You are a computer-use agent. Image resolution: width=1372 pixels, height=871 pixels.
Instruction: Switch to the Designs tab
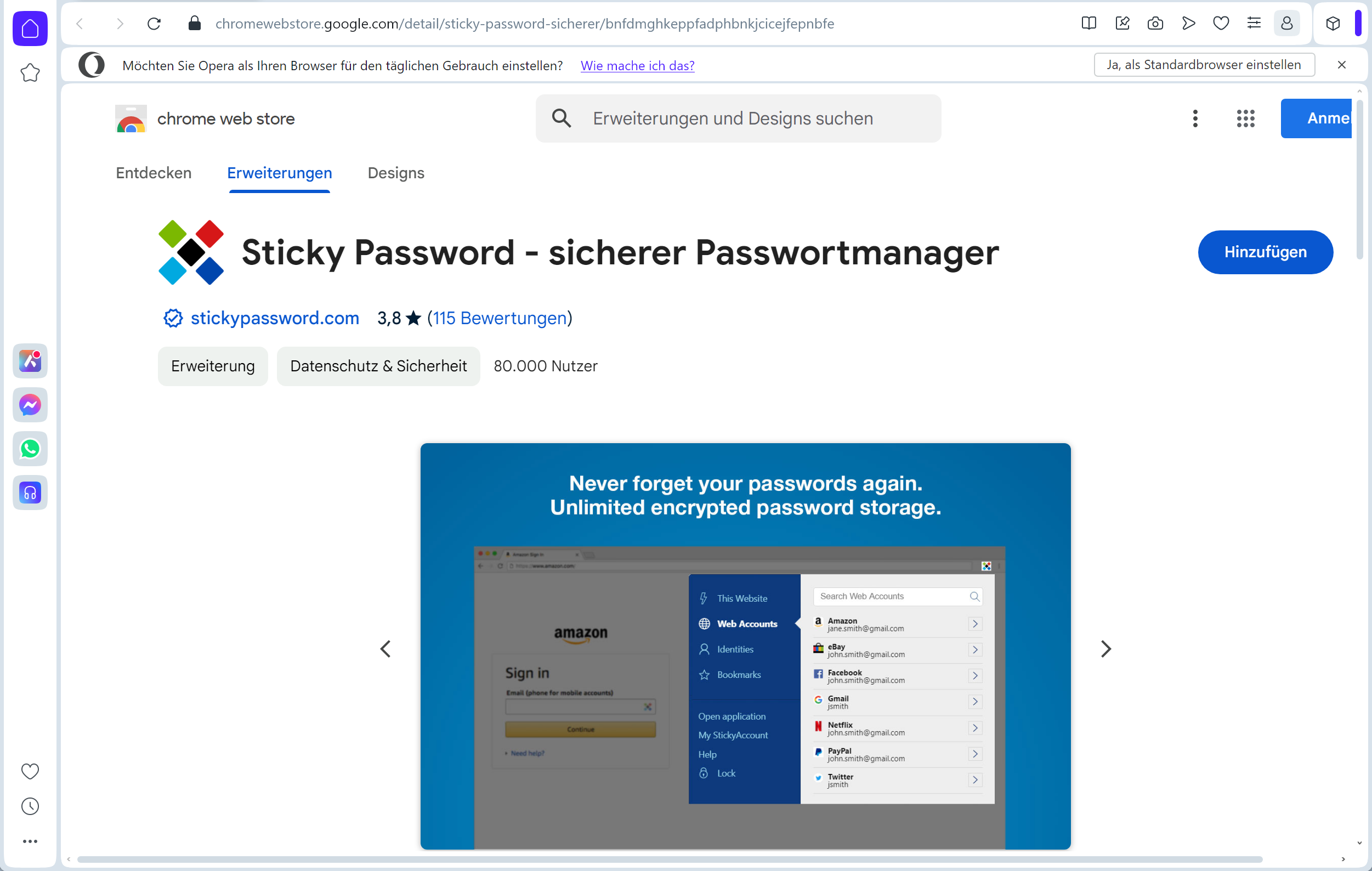(396, 173)
